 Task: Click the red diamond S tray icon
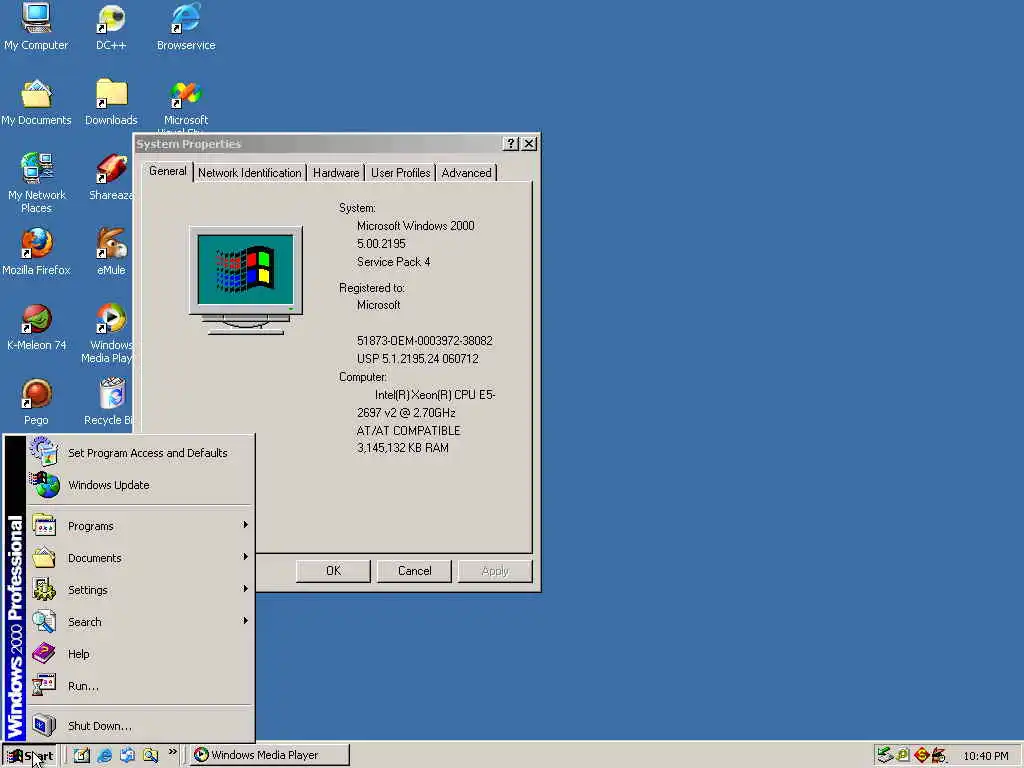point(921,755)
